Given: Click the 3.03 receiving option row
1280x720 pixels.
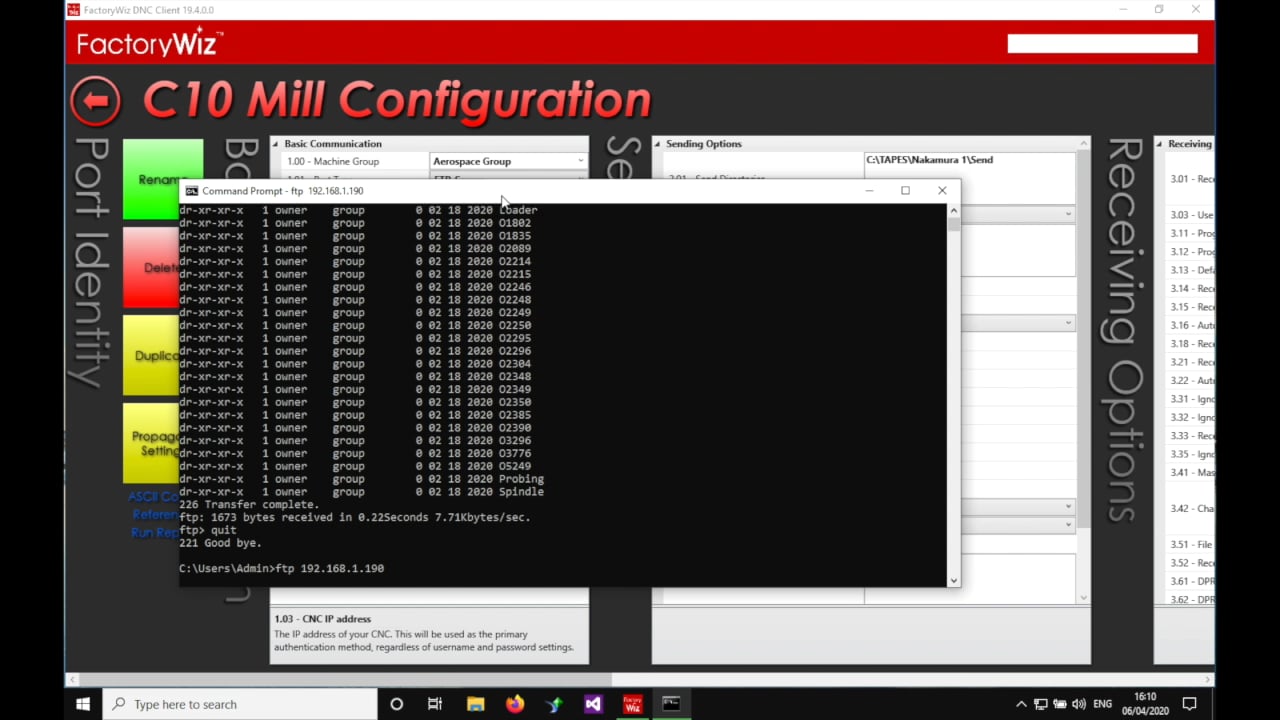Looking at the screenshot, I should click(1191, 215).
